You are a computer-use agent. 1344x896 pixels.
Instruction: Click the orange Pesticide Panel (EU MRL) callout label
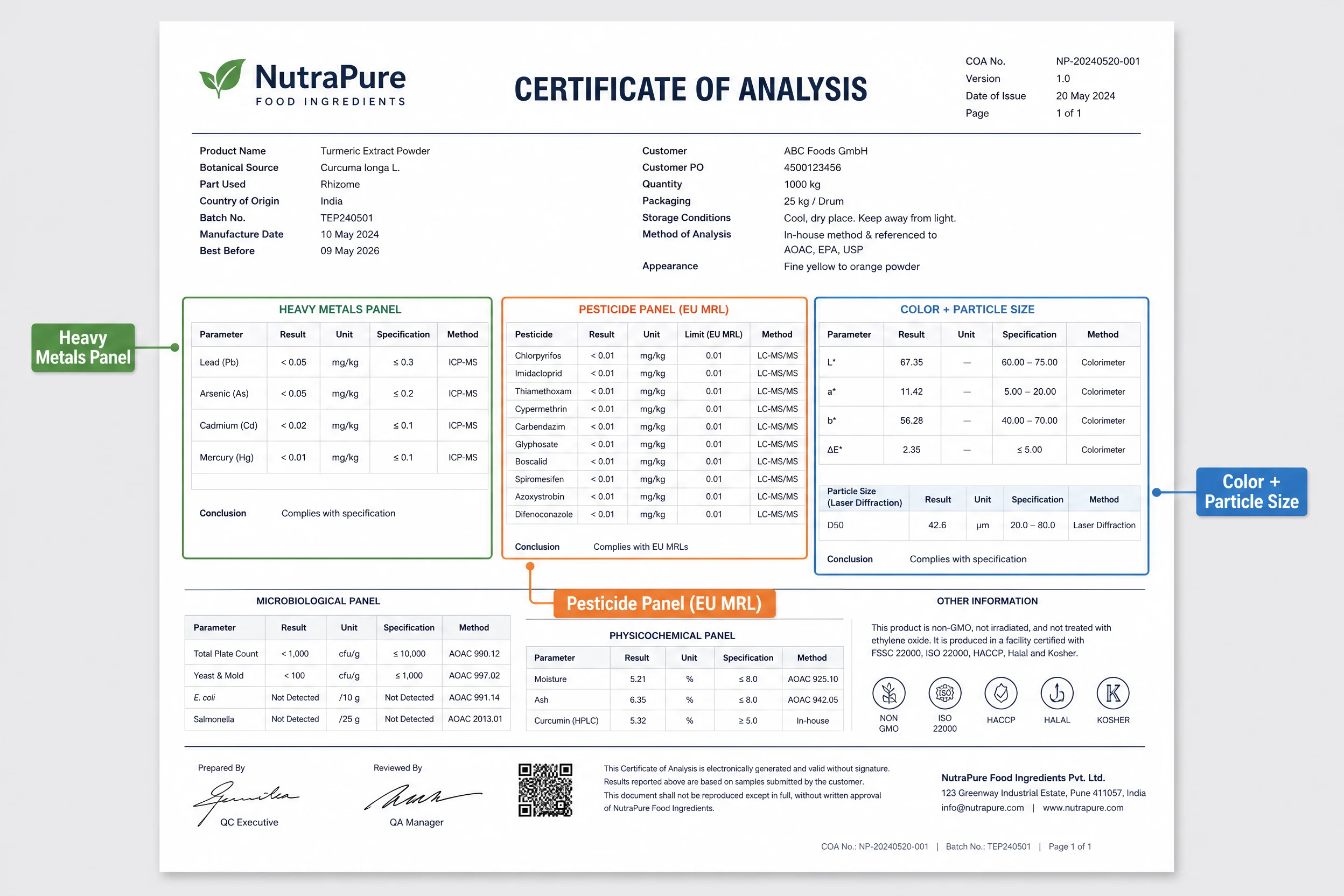tap(664, 604)
